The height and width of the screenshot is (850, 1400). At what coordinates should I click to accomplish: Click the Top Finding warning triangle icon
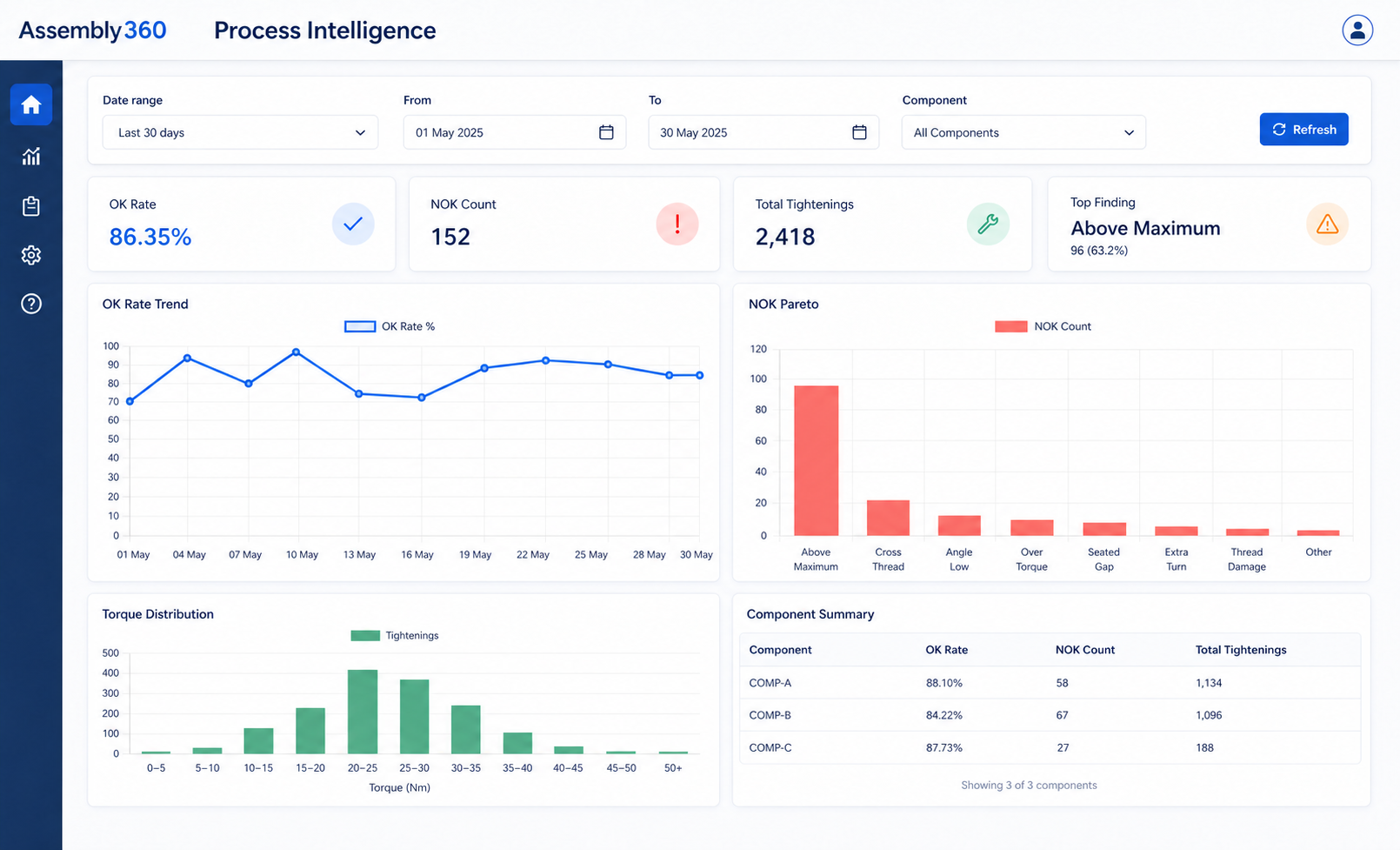coord(1328,224)
